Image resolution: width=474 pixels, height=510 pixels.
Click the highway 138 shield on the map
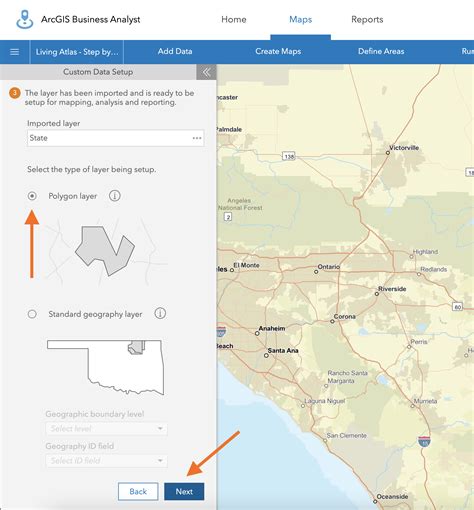coord(289,156)
